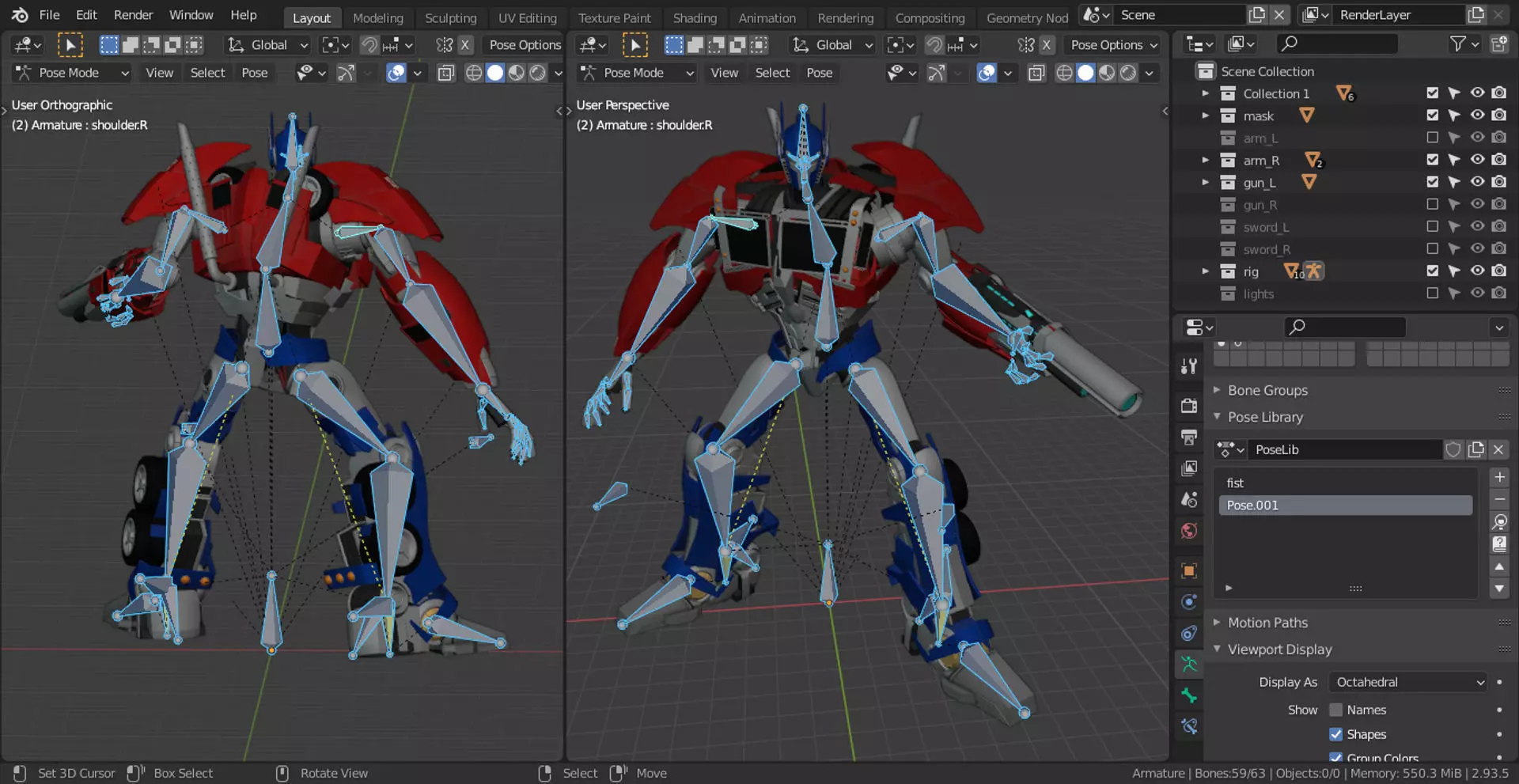Open Pose Options in the left viewport
The height and width of the screenshot is (784, 1519).
coord(525,45)
